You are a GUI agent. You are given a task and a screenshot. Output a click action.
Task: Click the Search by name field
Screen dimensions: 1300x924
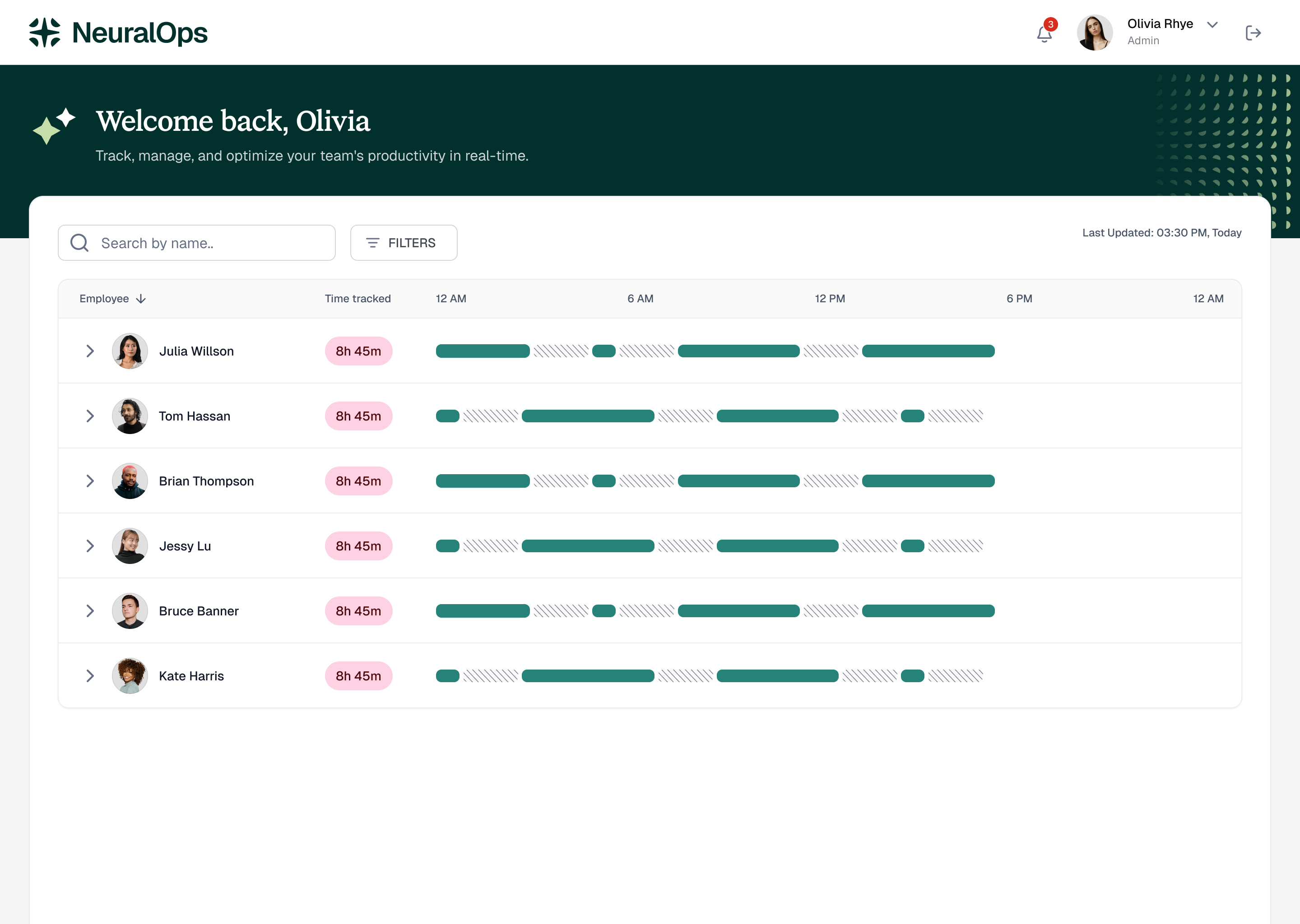pos(211,243)
